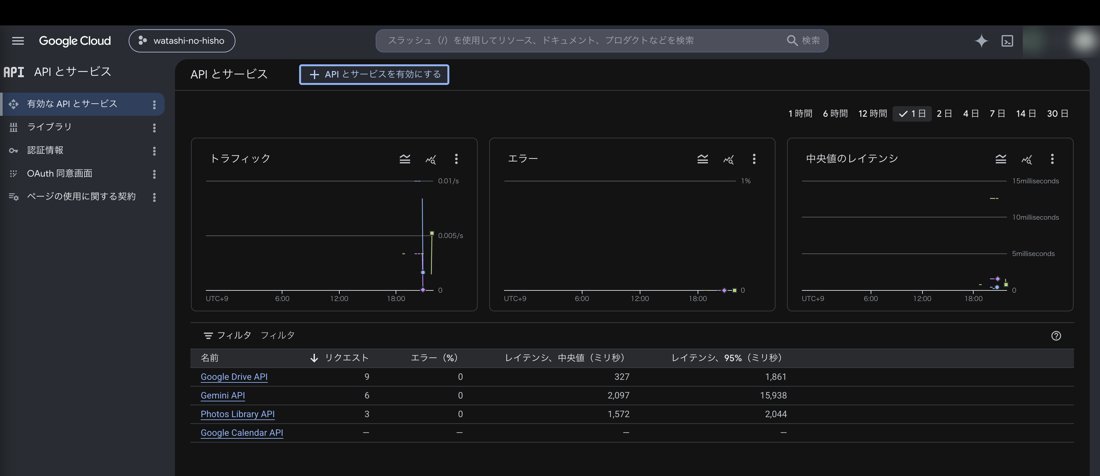Image resolution: width=1100 pixels, height=476 pixels.
Task: Click the API とサービス sidebar heading icon
Action: tap(13, 72)
